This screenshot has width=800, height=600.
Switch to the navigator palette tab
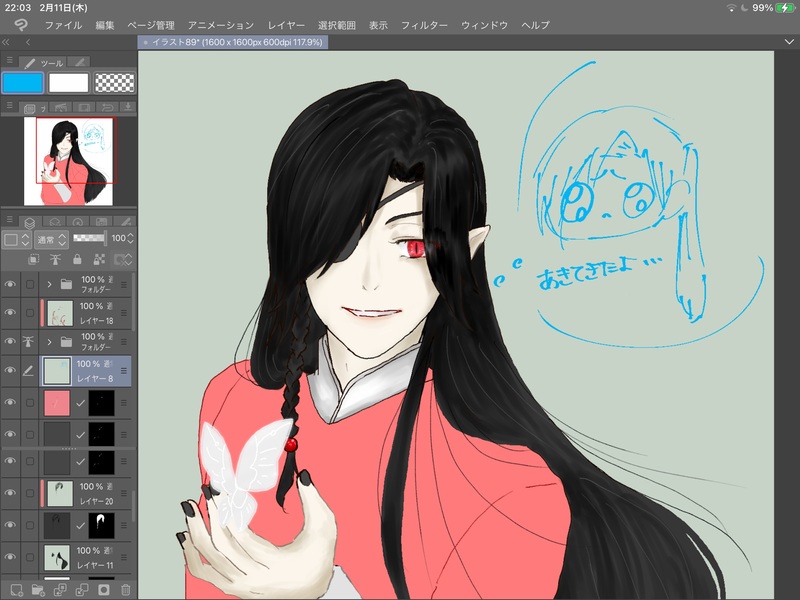pyautogui.click(x=33, y=107)
